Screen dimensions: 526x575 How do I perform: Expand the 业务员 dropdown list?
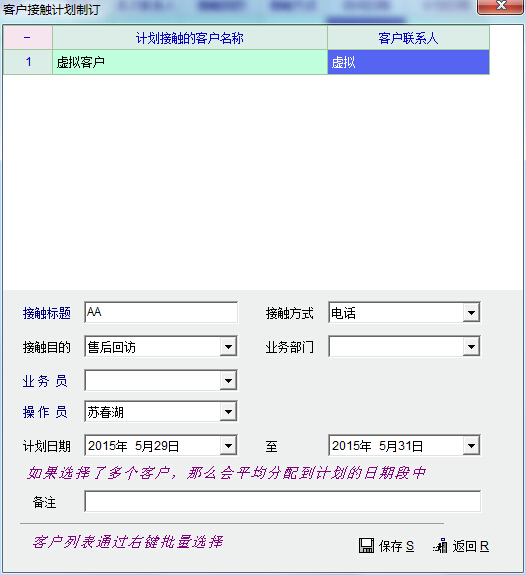pyautogui.click(x=228, y=381)
